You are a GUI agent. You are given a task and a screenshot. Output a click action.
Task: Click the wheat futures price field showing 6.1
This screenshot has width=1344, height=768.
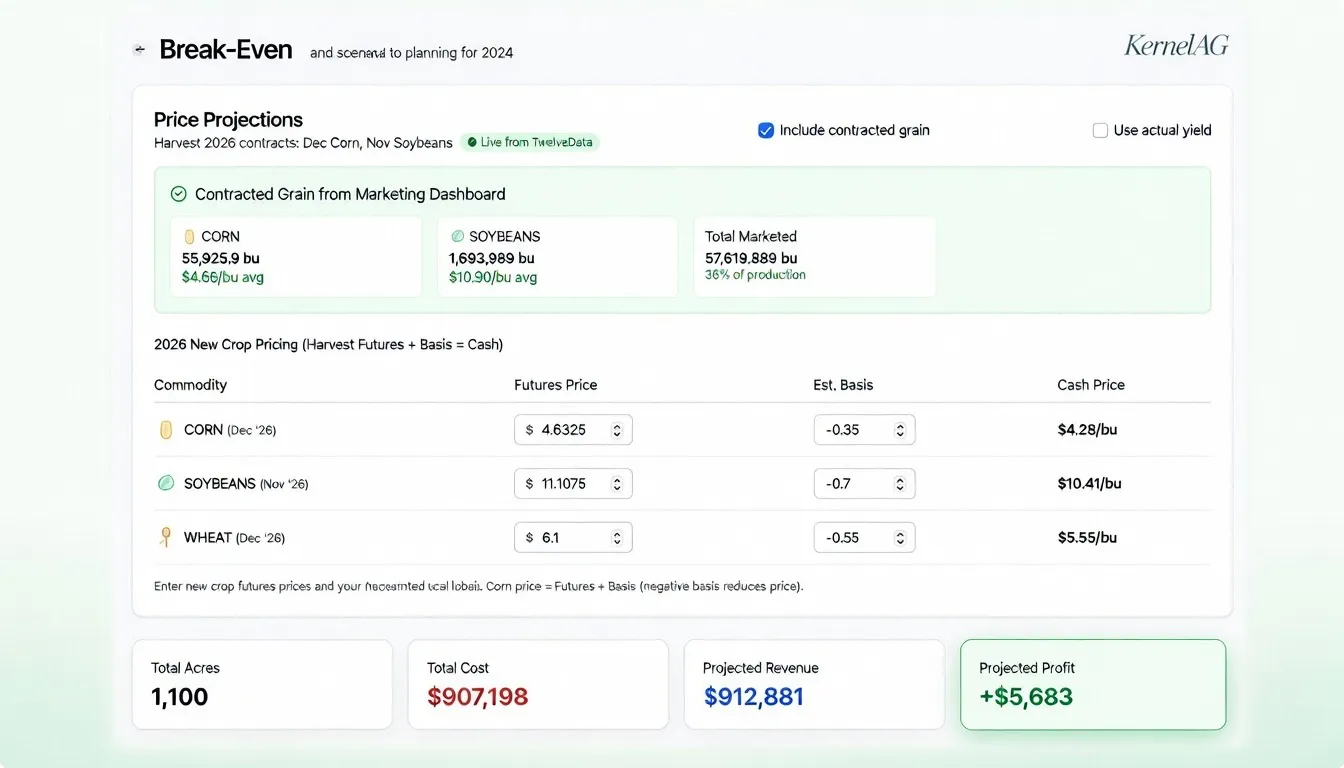565,538
